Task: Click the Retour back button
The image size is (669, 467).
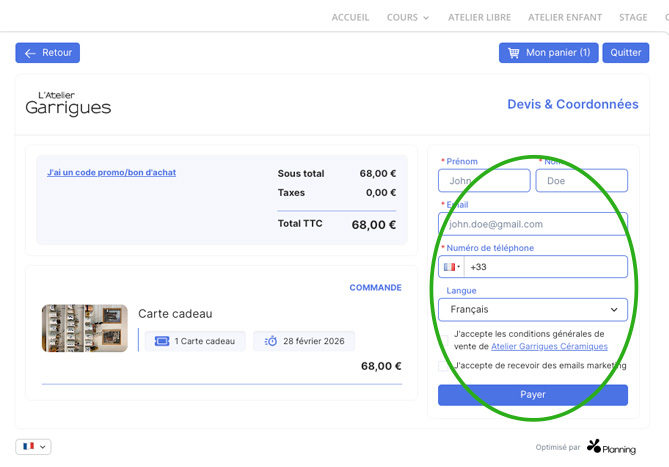Action: click(47, 53)
